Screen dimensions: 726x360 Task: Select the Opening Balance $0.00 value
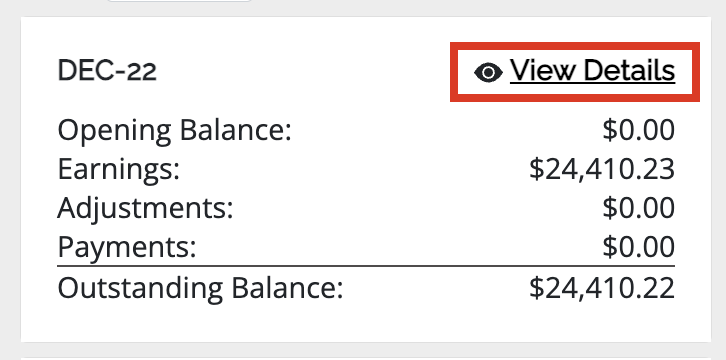coord(638,130)
